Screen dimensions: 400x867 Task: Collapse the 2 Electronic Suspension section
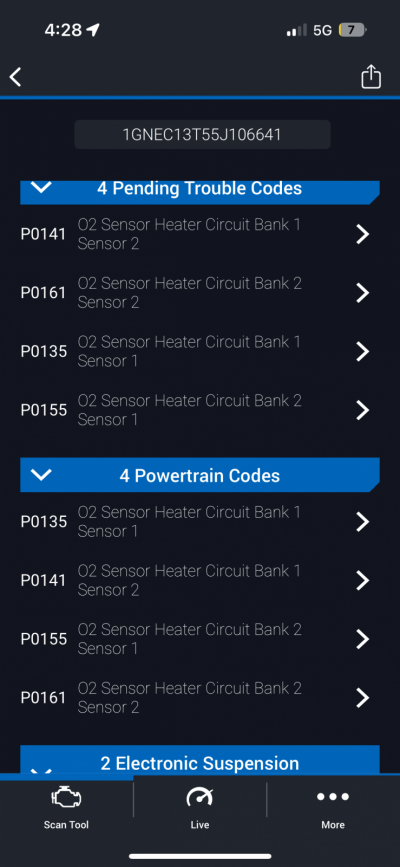(x=41, y=770)
